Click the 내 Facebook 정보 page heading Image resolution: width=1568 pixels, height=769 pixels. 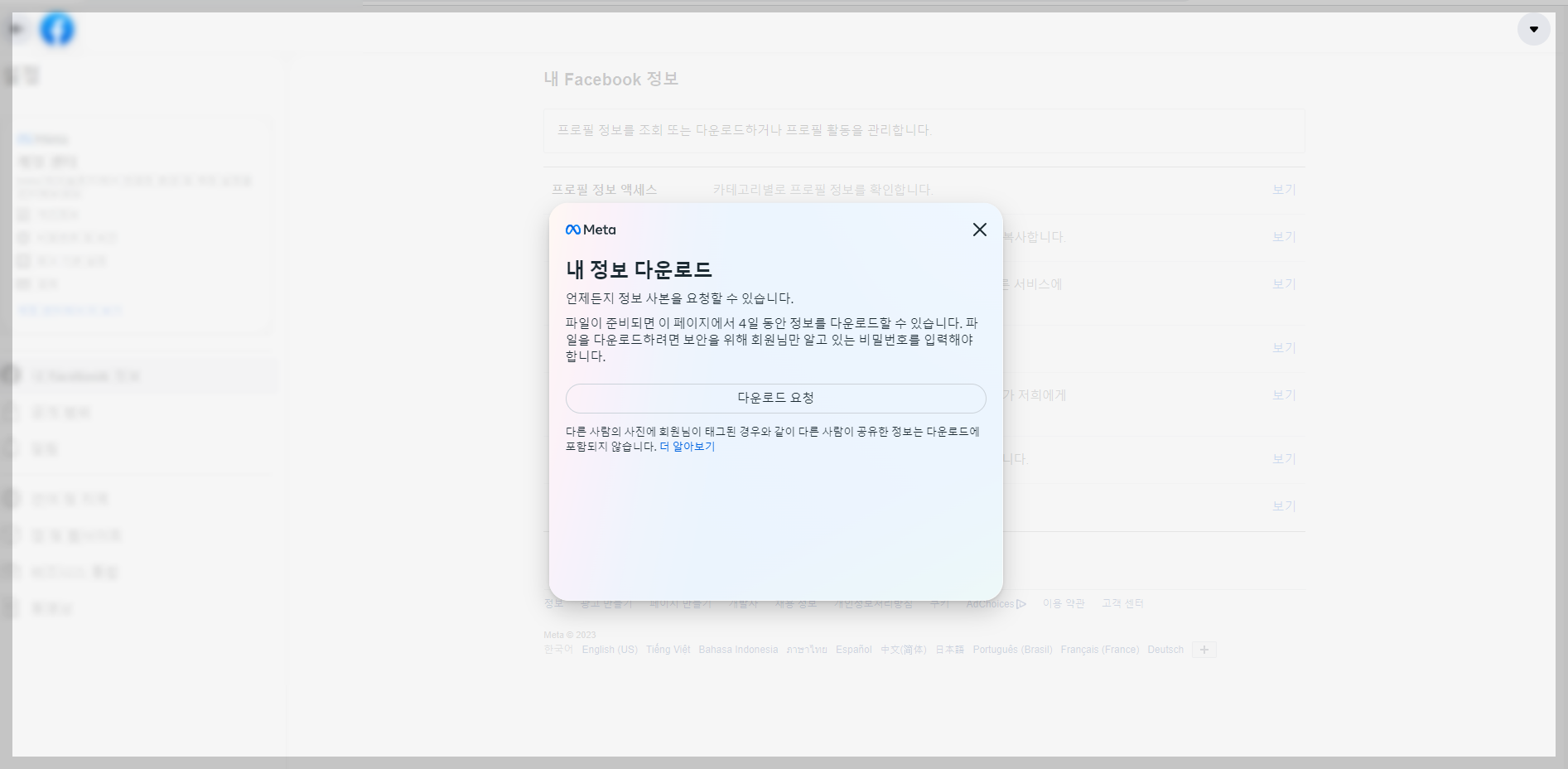611,80
